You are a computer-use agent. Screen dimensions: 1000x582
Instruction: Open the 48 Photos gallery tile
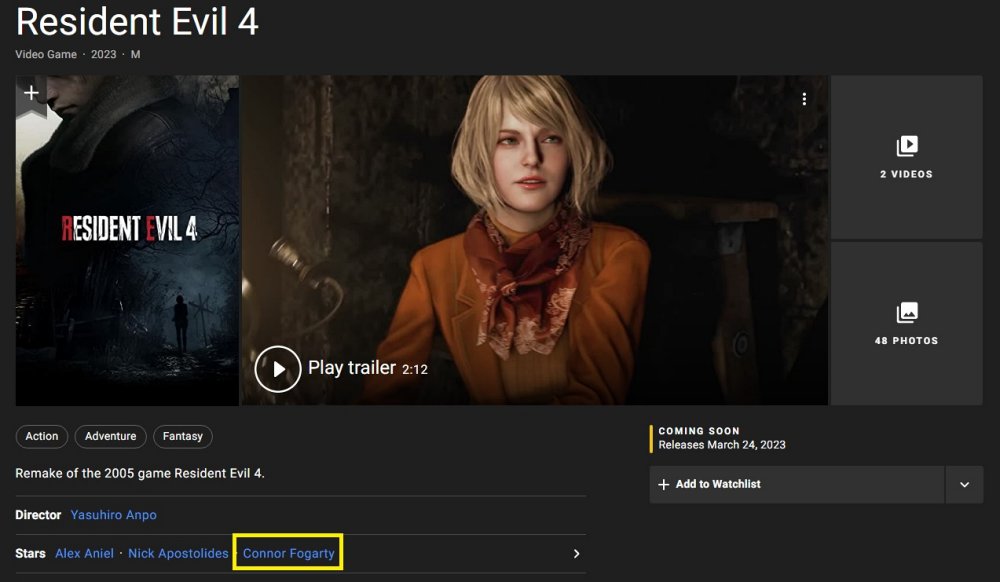tap(906, 324)
